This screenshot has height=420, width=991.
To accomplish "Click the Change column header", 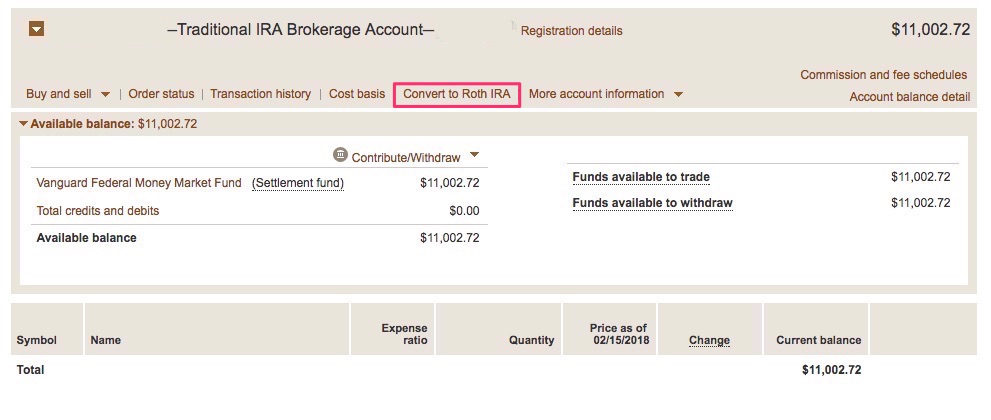I will click(x=709, y=340).
